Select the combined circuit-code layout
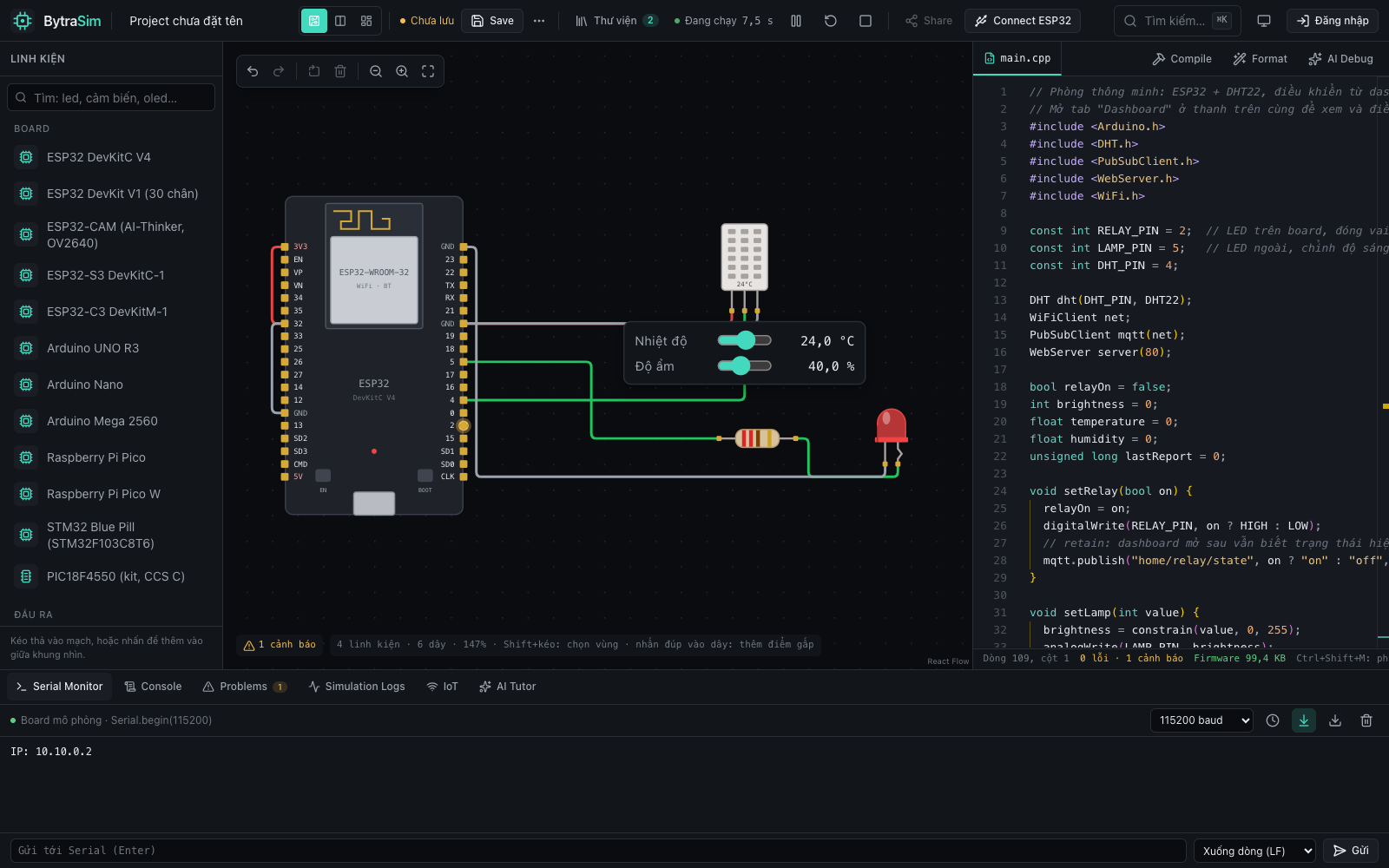1389x868 pixels. coord(314,21)
